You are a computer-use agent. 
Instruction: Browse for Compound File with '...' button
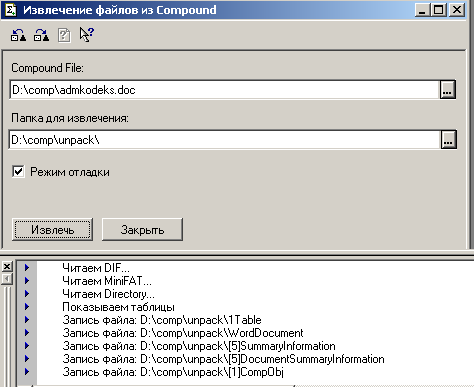coord(447,89)
